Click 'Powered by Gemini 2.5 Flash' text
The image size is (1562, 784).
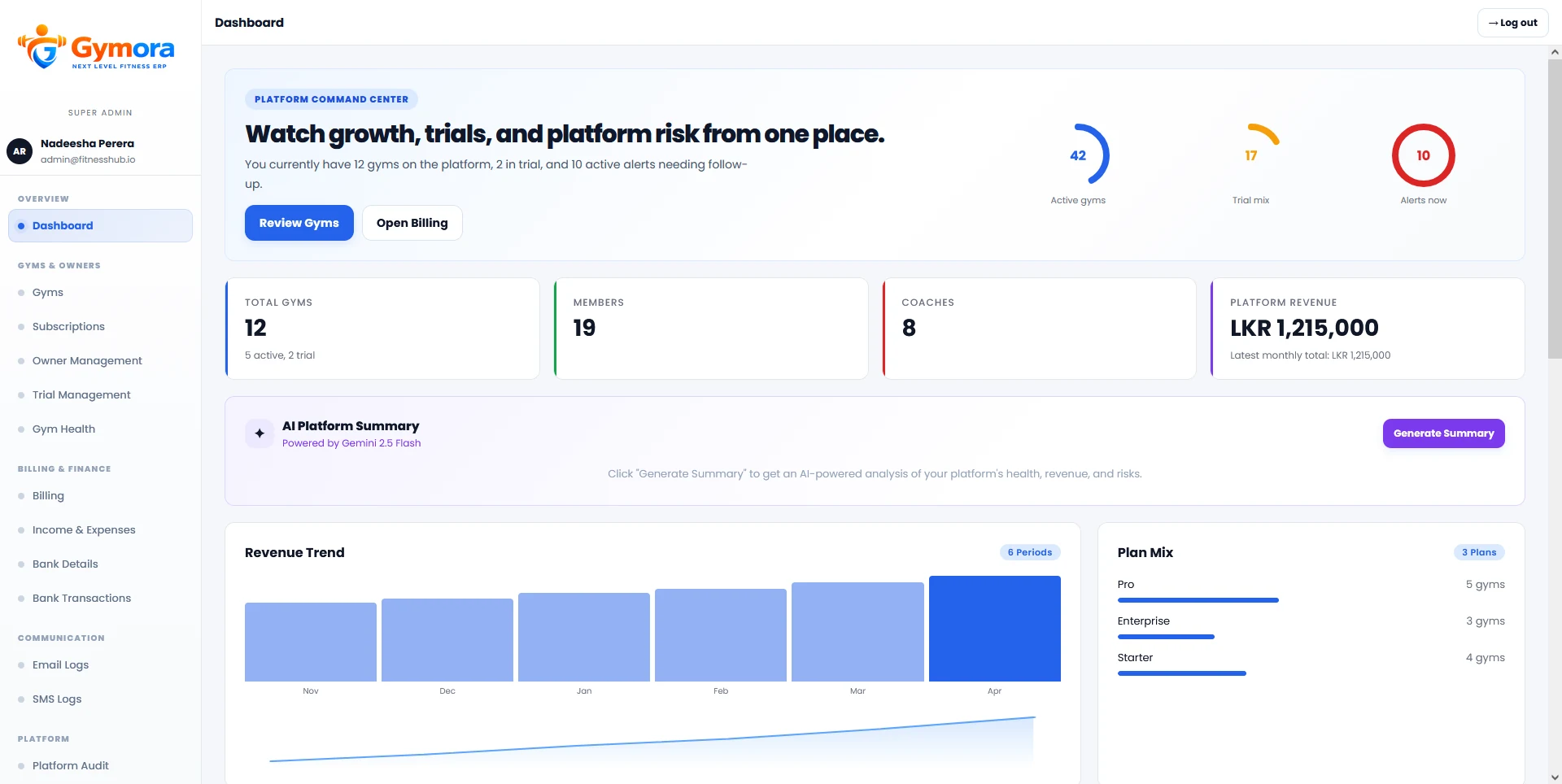coord(351,443)
